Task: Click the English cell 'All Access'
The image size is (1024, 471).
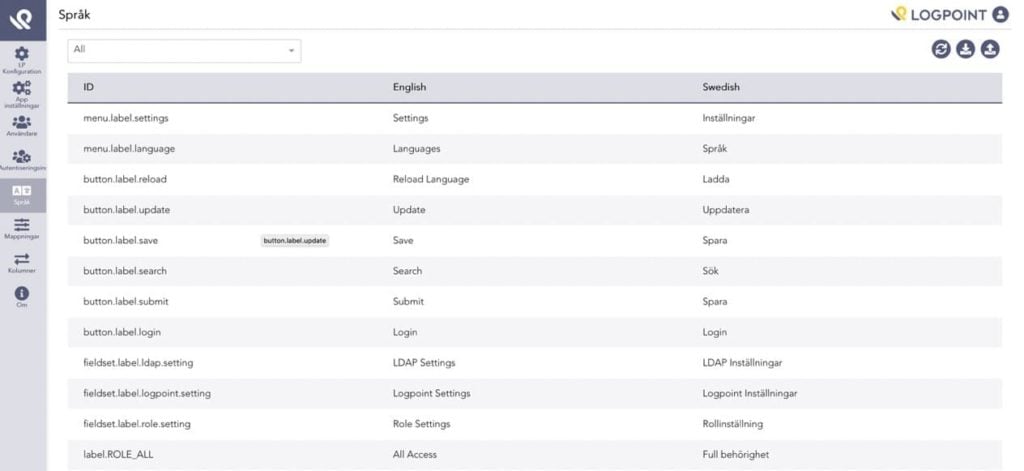Action: (415, 454)
